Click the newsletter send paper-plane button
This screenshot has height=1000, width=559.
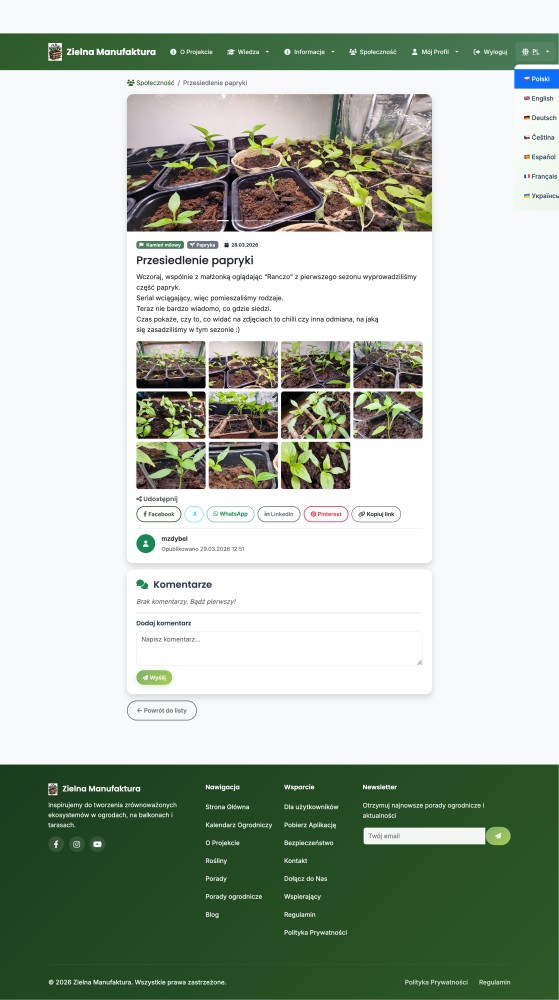point(498,835)
